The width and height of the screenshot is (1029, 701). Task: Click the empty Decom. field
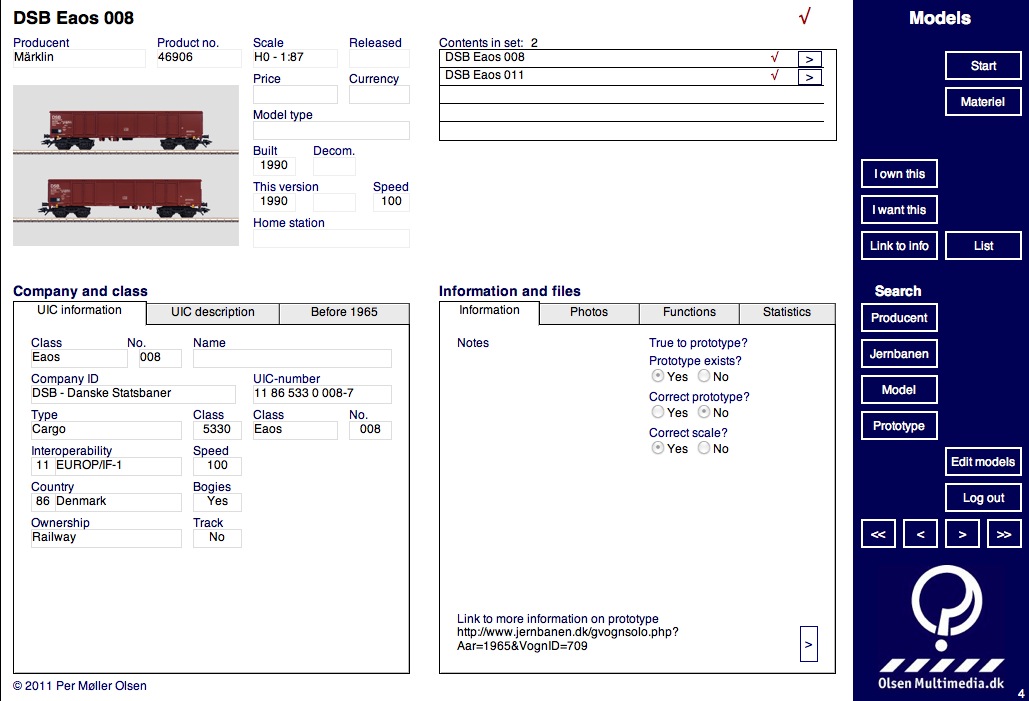click(334, 167)
